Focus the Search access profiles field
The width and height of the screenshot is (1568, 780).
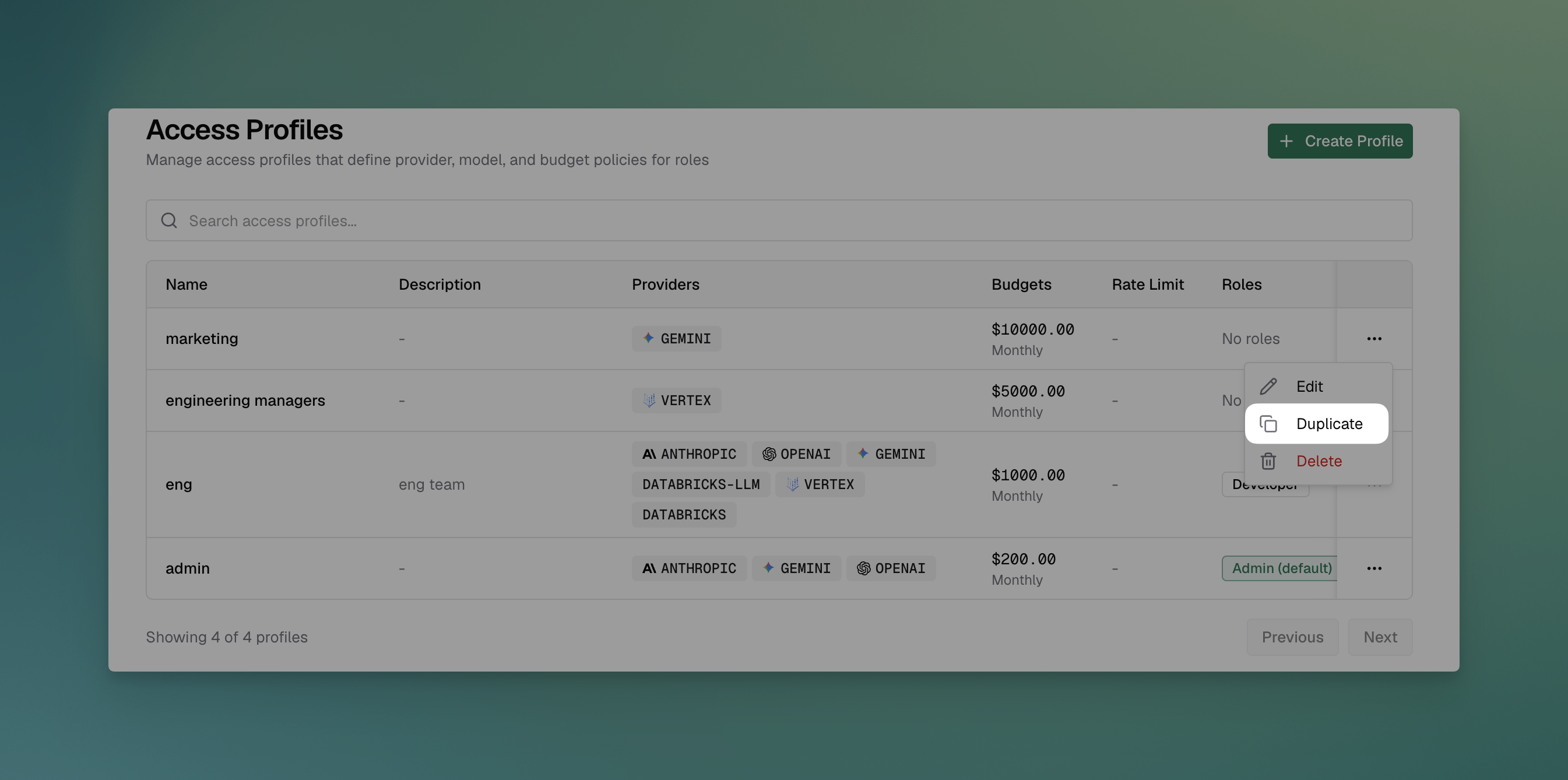779,220
